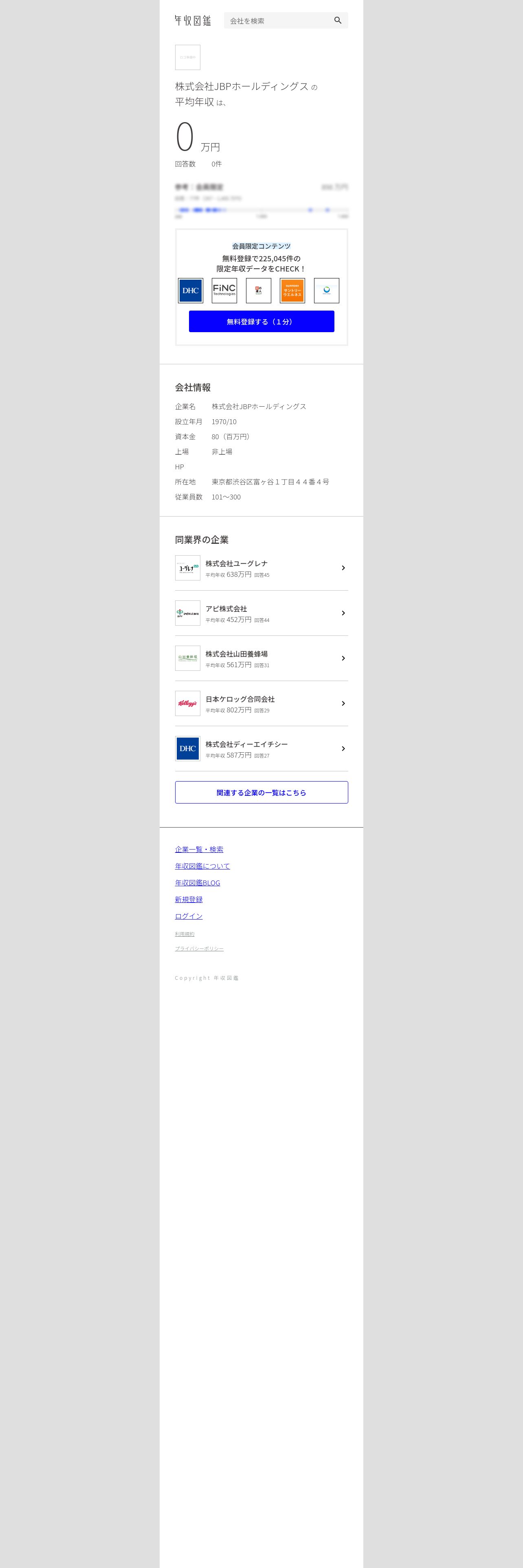The height and width of the screenshot is (1568, 523).
Task: Click the chevron for 日本ケロッグ合同会社
Action: 343,703
